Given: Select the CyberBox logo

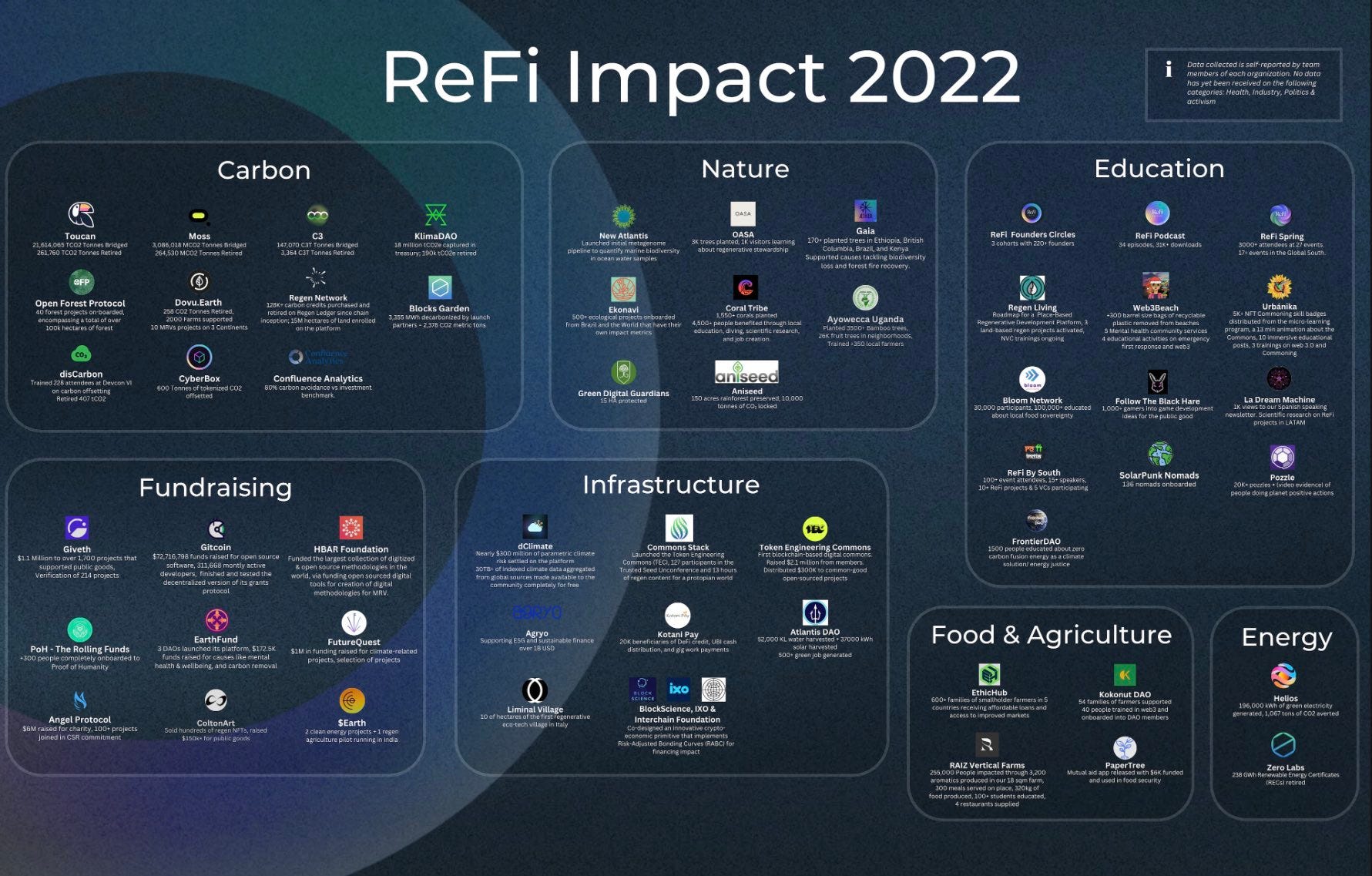Looking at the screenshot, I should [x=200, y=357].
